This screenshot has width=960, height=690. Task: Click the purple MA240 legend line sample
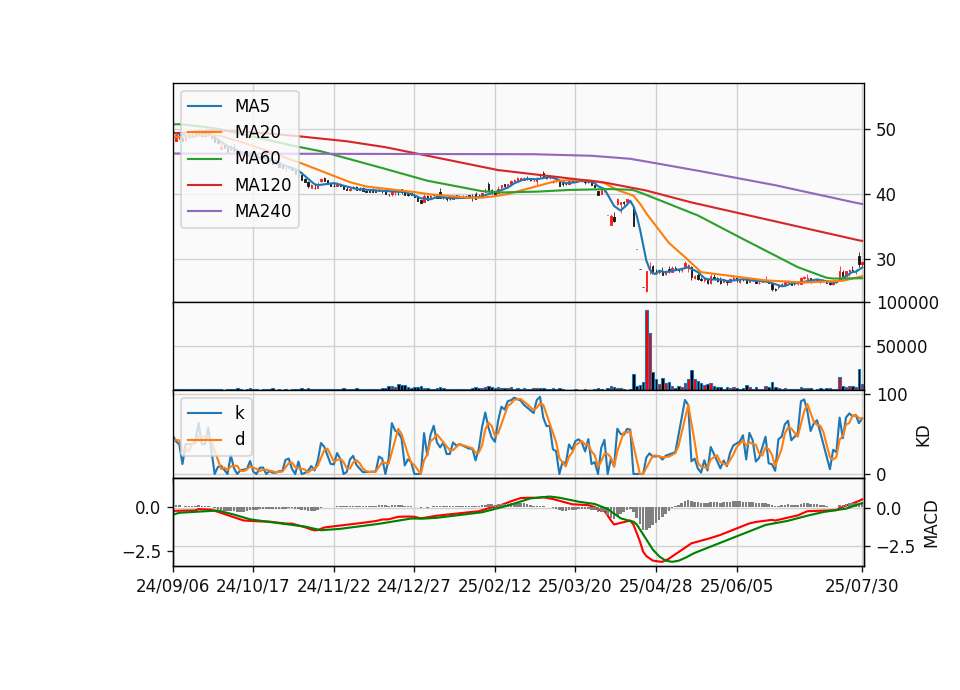(x=204, y=212)
